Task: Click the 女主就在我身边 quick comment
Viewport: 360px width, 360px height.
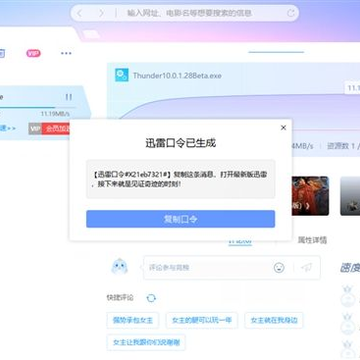Action: (274, 321)
